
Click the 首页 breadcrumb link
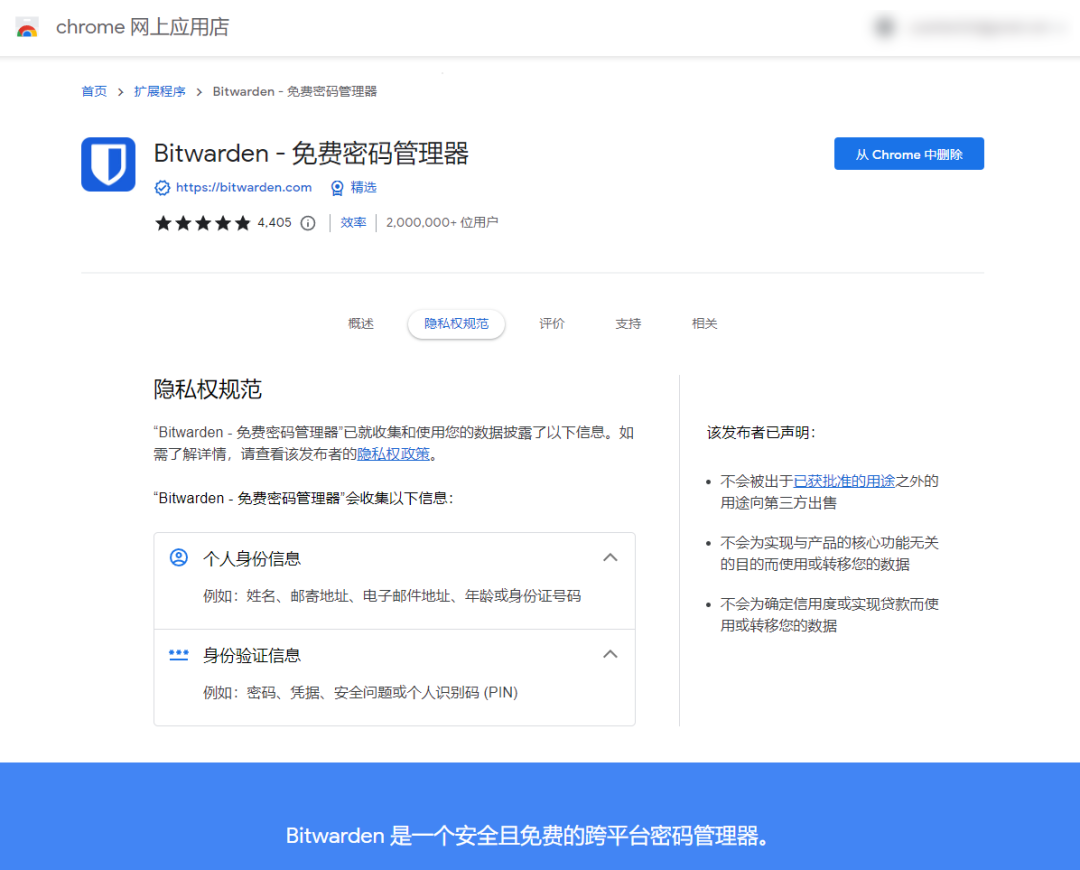pyautogui.click(x=94, y=92)
